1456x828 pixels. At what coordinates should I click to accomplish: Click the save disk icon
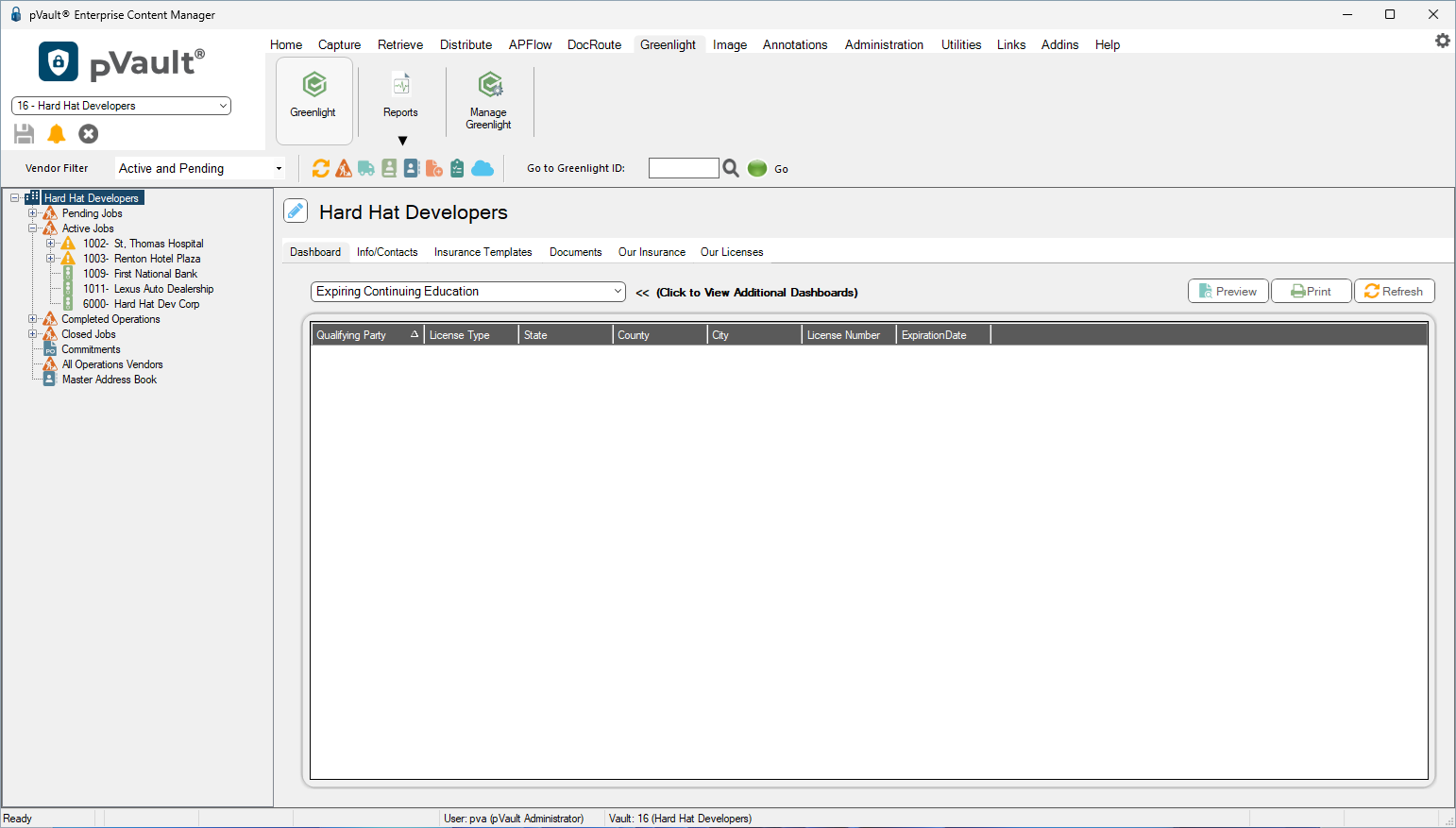[25, 134]
